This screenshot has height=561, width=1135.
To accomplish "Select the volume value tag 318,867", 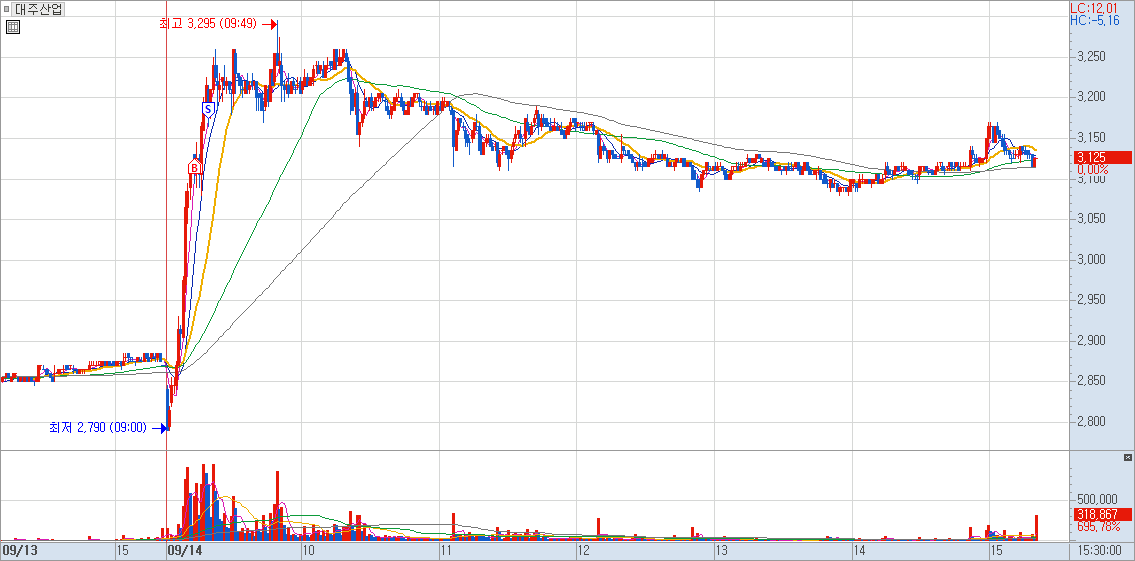I will pyautogui.click(x=1100, y=514).
